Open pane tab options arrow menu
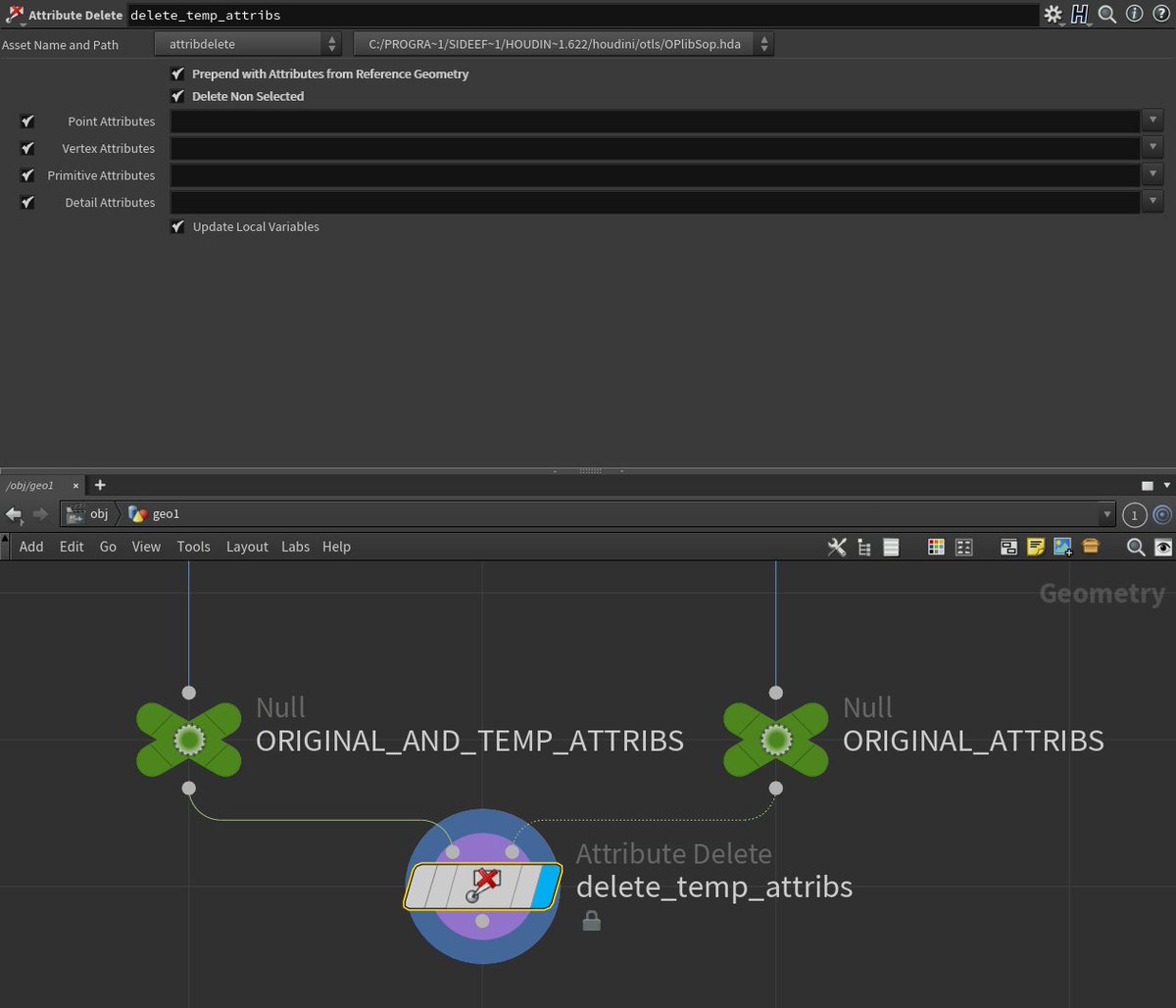This screenshot has width=1176, height=1008. tap(1166, 485)
